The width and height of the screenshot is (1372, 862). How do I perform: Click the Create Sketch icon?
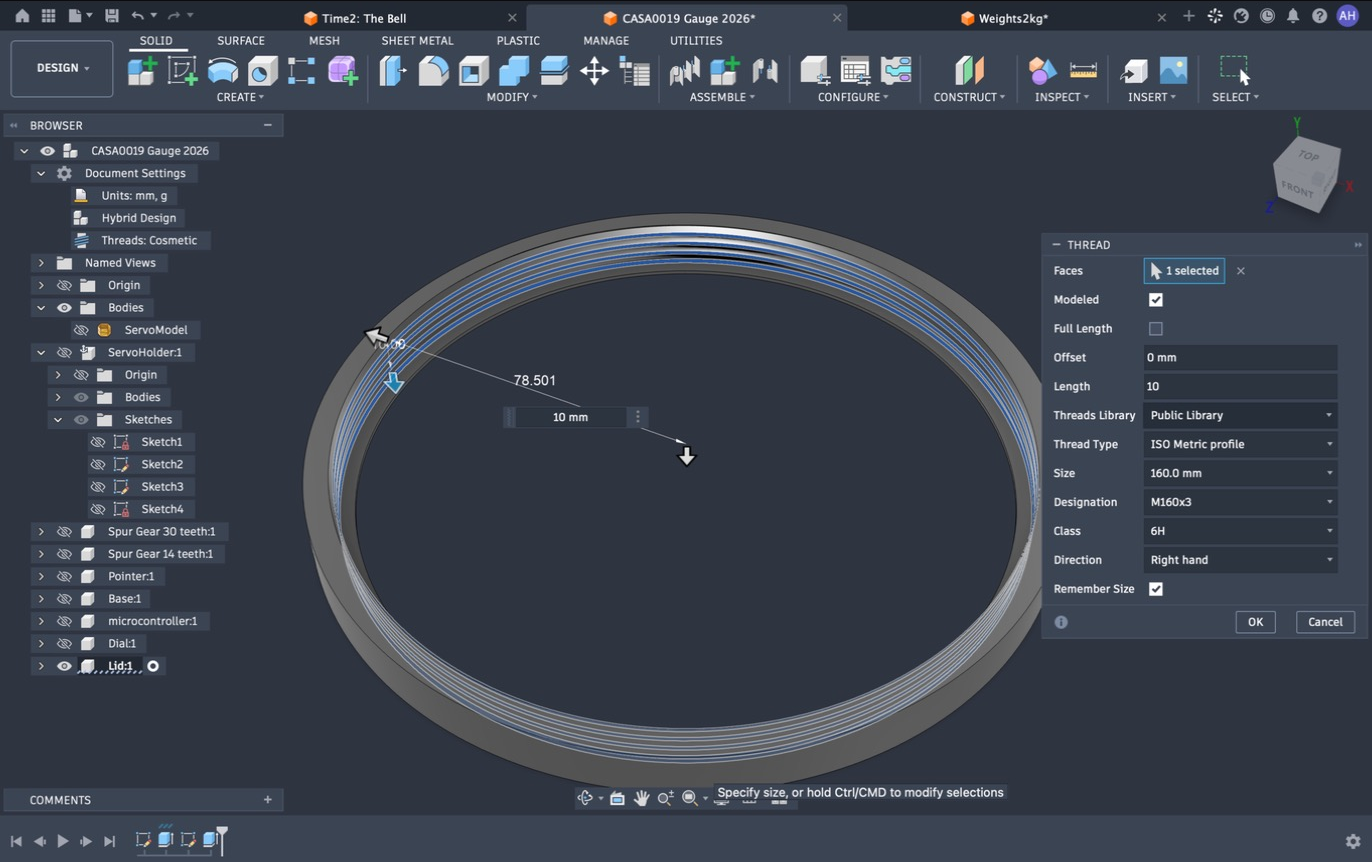(182, 70)
